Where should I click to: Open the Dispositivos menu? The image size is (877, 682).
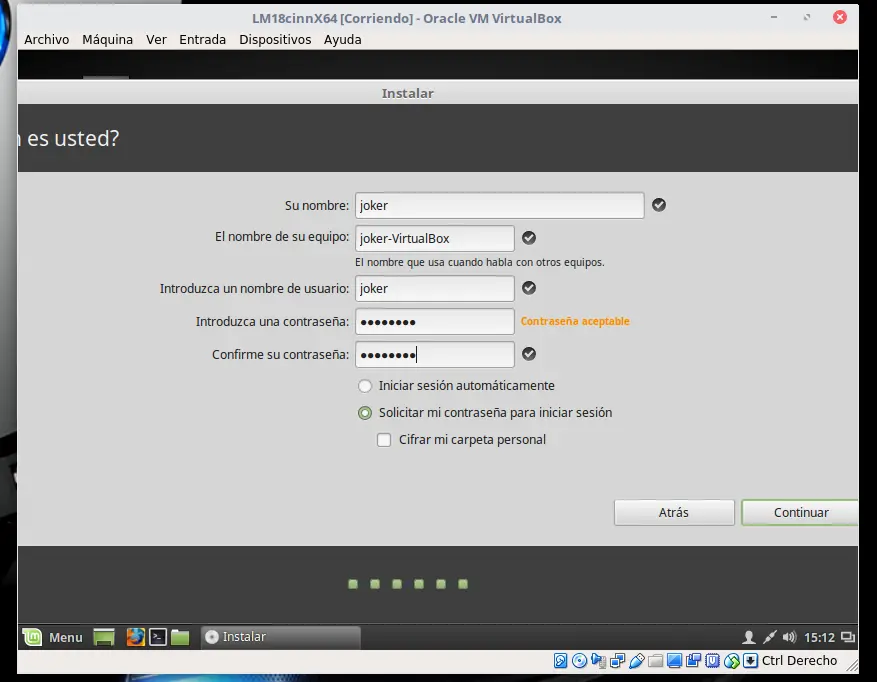pyautogui.click(x=275, y=40)
